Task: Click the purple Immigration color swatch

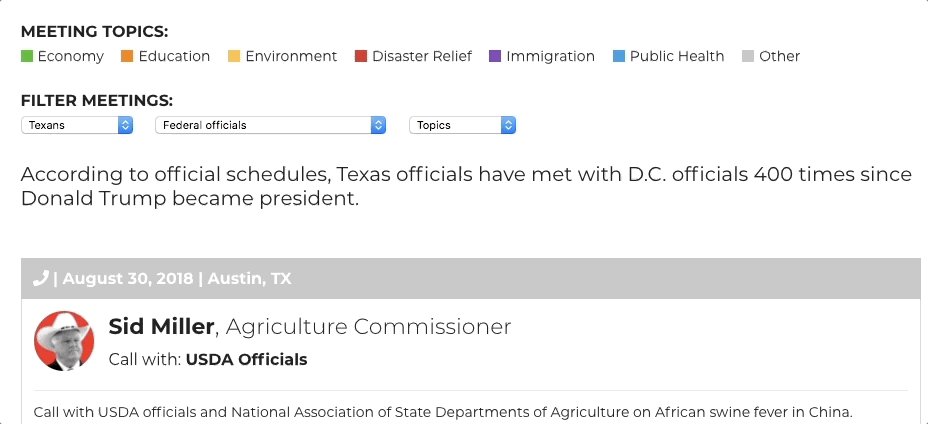Action: coord(495,56)
